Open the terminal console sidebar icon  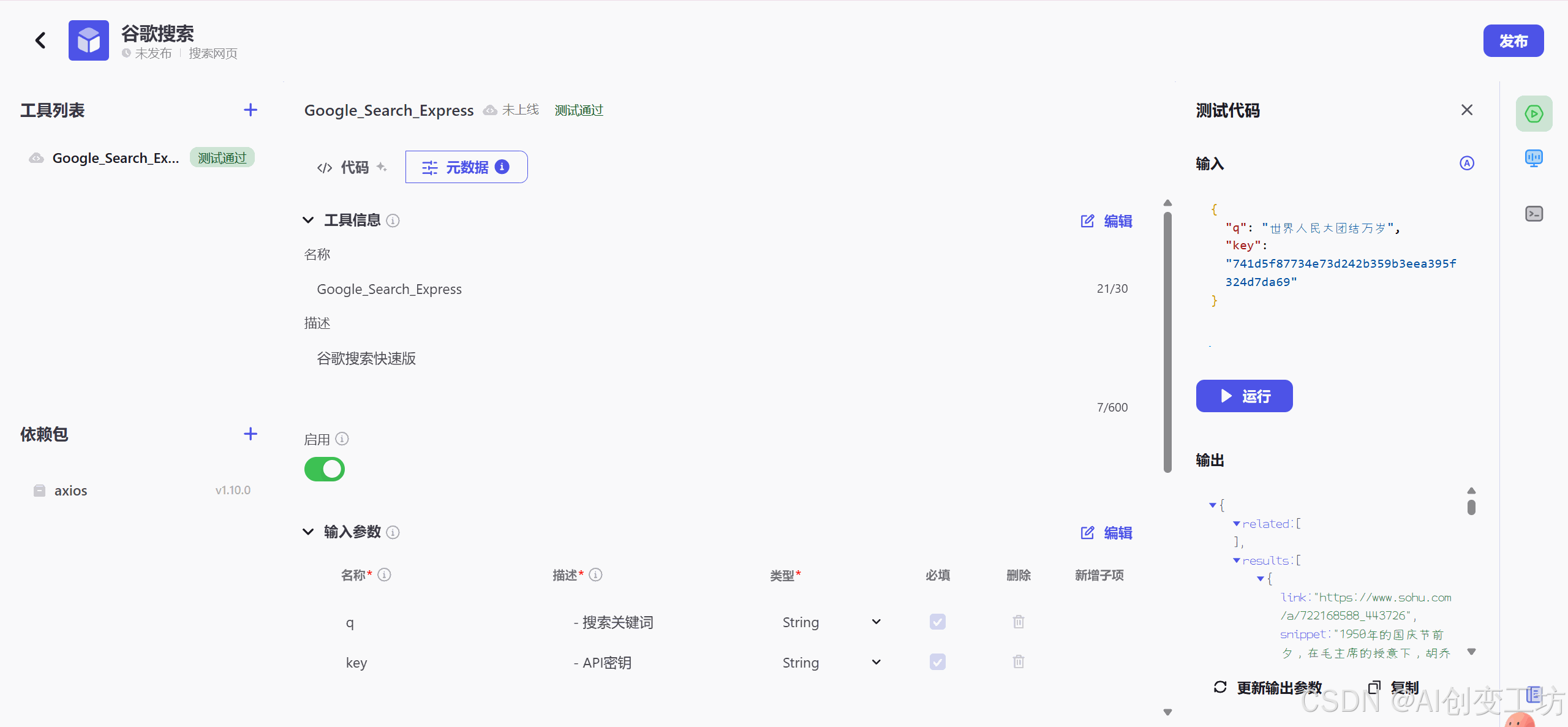point(1534,214)
